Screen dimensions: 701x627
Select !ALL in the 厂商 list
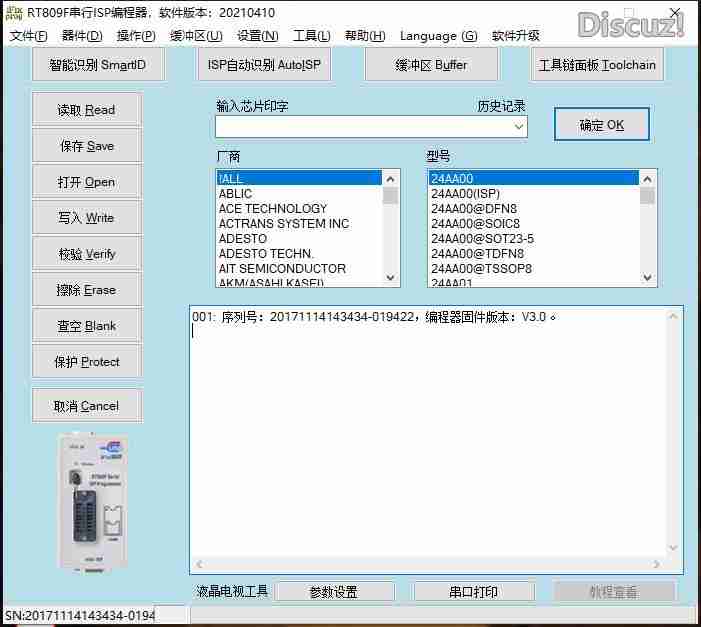click(x=299, y=178)
